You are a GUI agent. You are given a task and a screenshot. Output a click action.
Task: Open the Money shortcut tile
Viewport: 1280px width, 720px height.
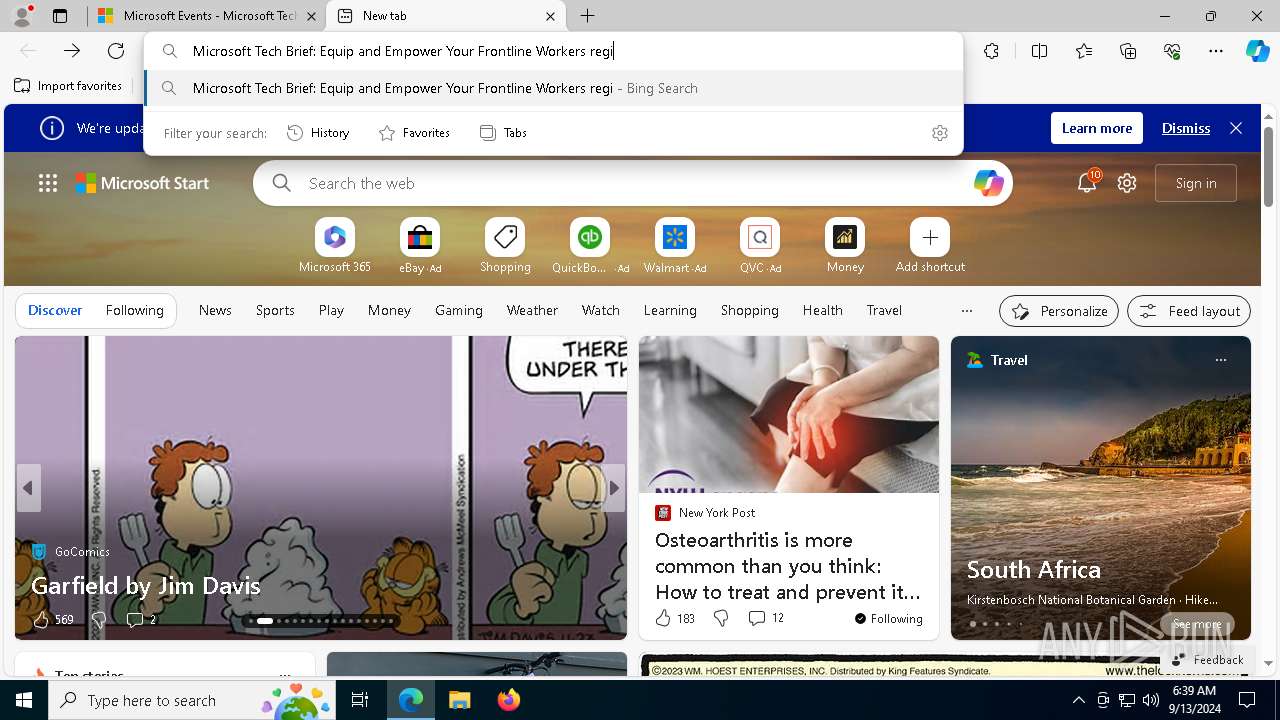845,246
